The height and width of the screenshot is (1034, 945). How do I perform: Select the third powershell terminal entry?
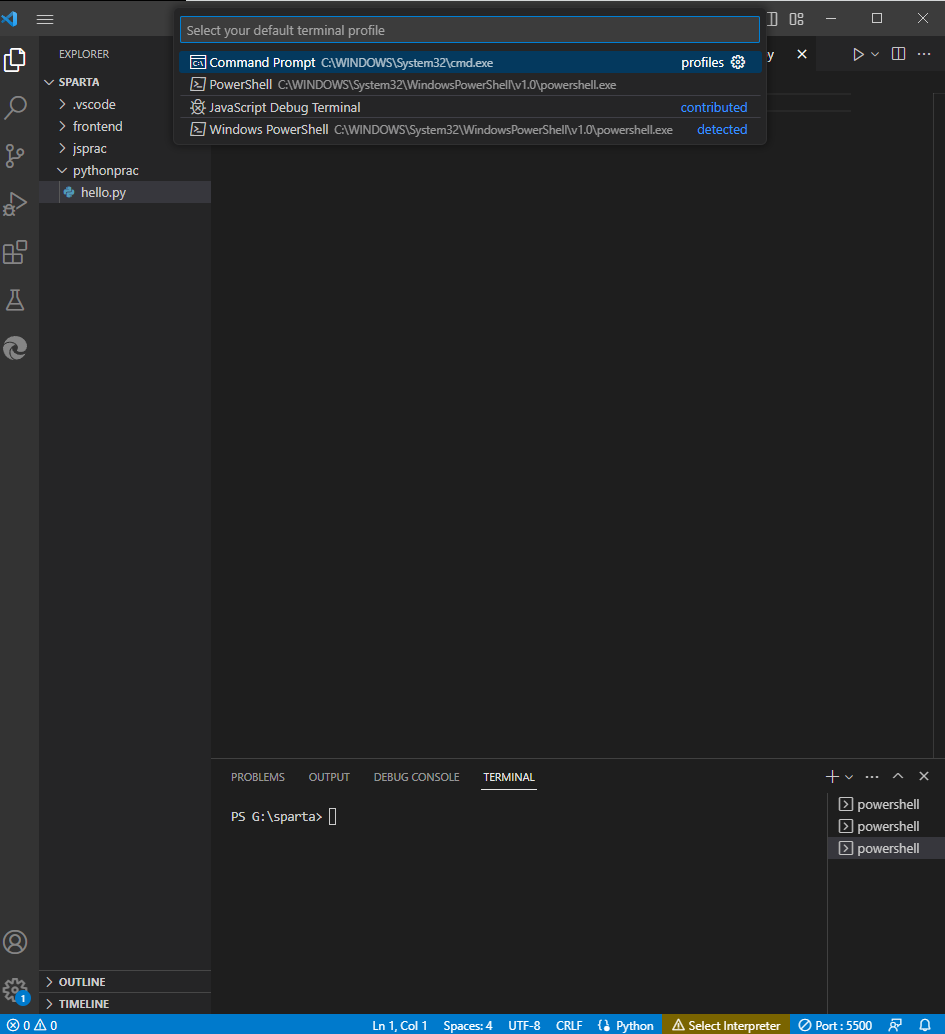pyautogui.click(x=886, y=848)
